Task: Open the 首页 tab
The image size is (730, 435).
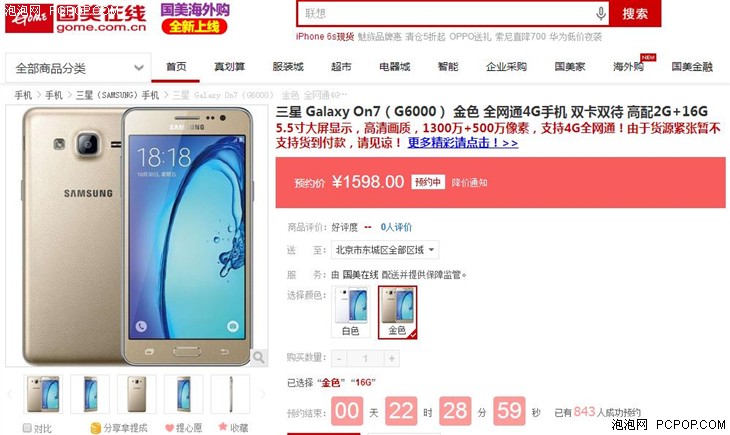Action: pyautogui.click(x=176, y=67)
